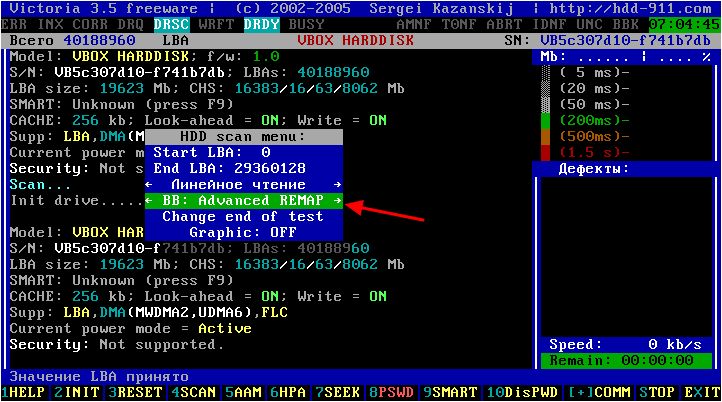Open the 6HPA function key
722x402 pixels.
pos(288,392)
